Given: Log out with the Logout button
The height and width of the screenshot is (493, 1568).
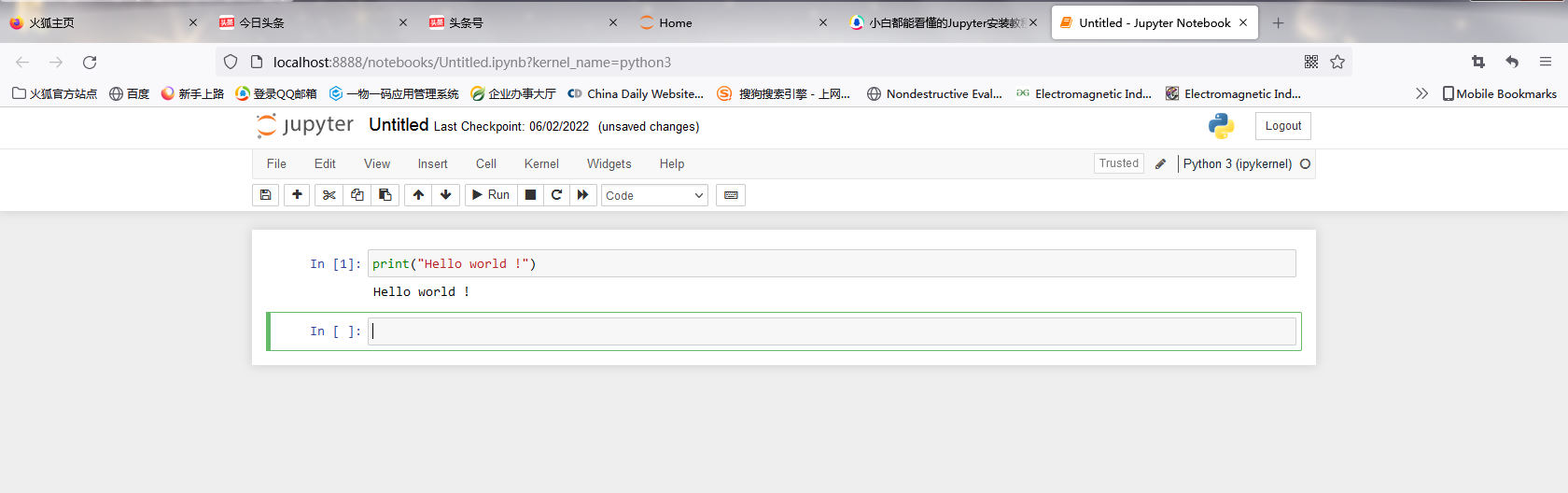Looking at the screenshot, I should pyautogui.click(x=1283, y=126).
